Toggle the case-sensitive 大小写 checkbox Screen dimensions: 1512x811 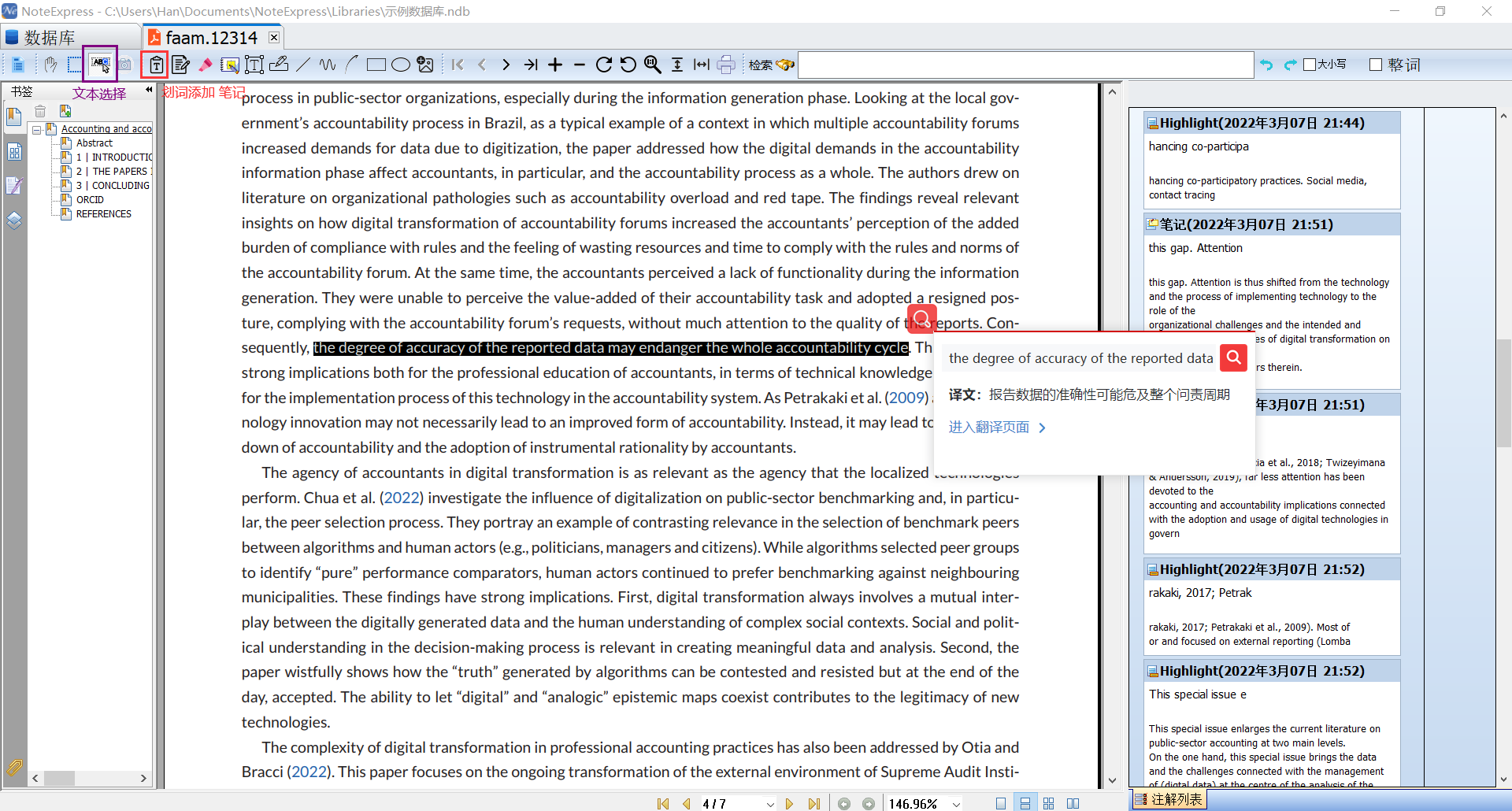[1310, 65]
